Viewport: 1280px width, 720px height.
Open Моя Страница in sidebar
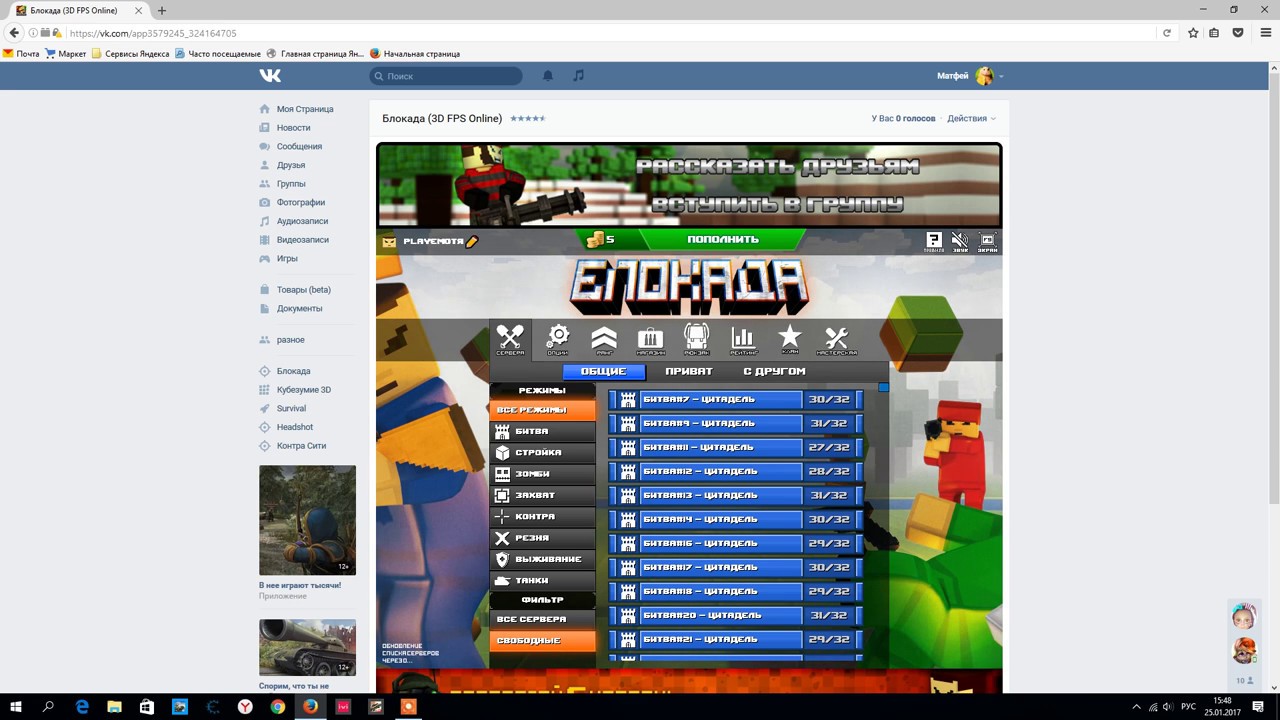point(305,109)
